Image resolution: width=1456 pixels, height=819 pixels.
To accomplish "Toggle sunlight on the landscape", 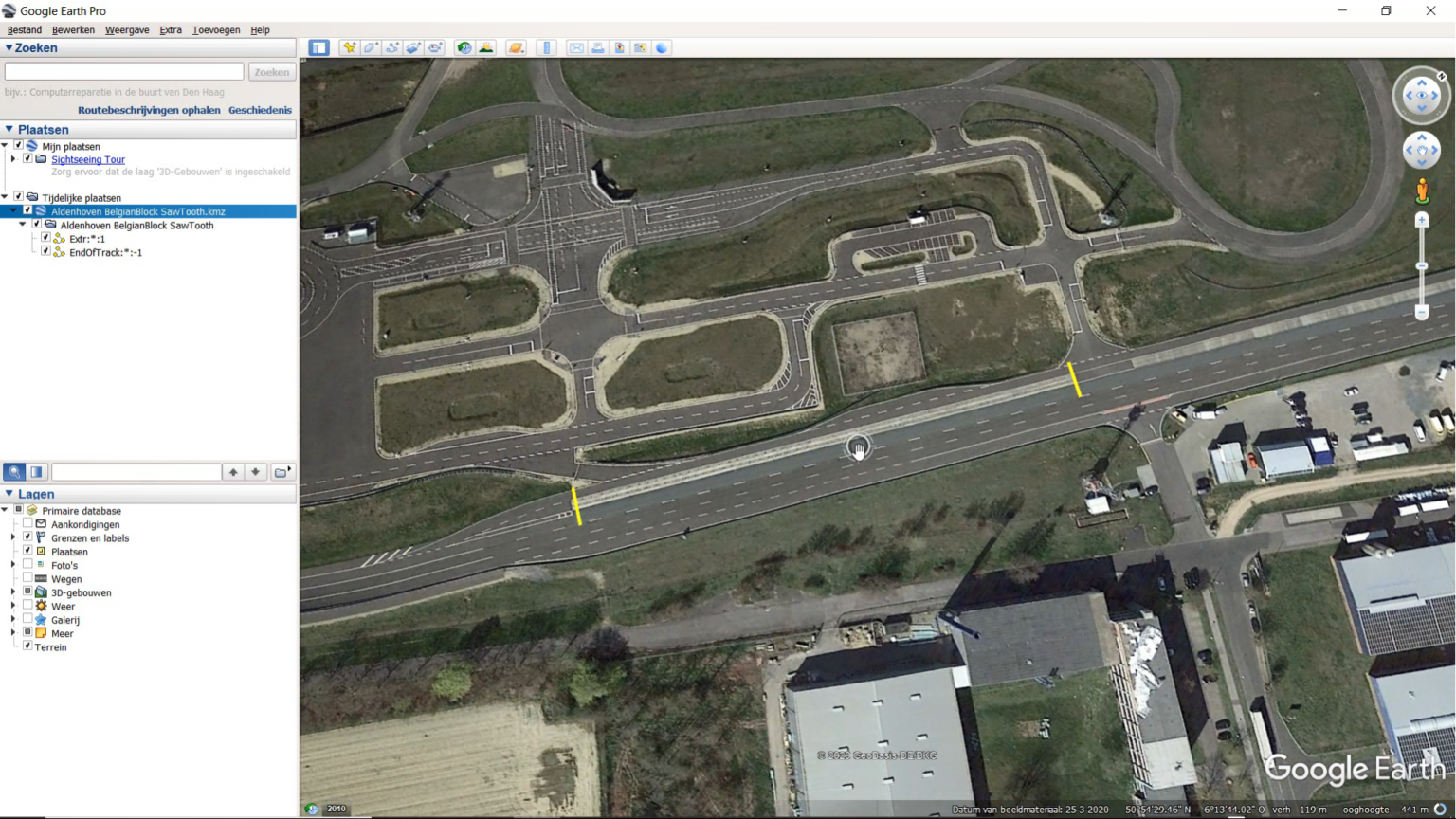I will pyautogui.click(x=485, y=47).
